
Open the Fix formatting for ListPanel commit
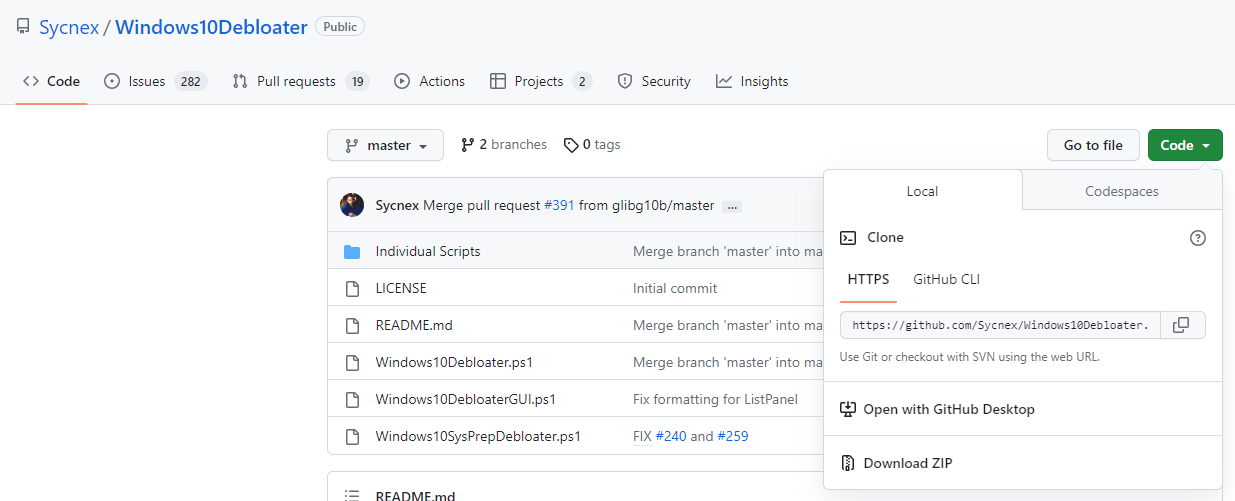[715, 399]
